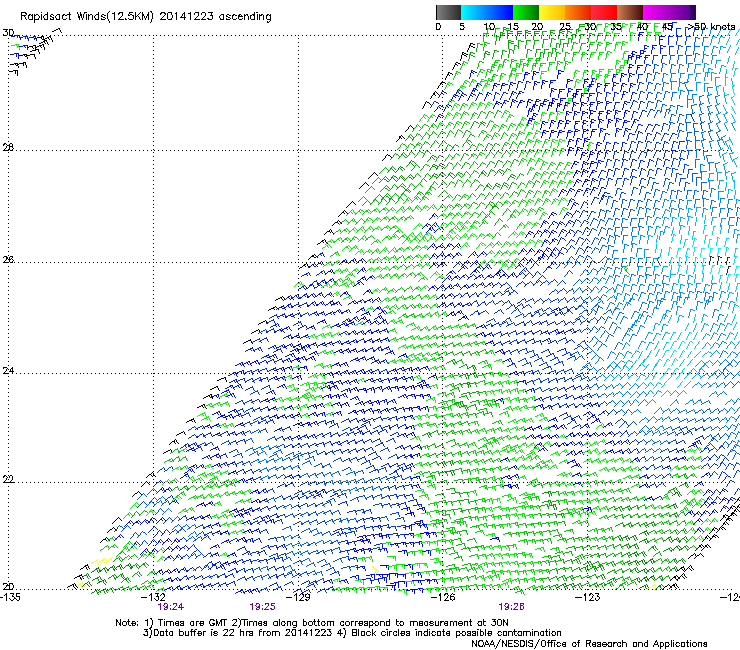
Task: Click the '>50 knots' legend label
Action: [711, 26]
